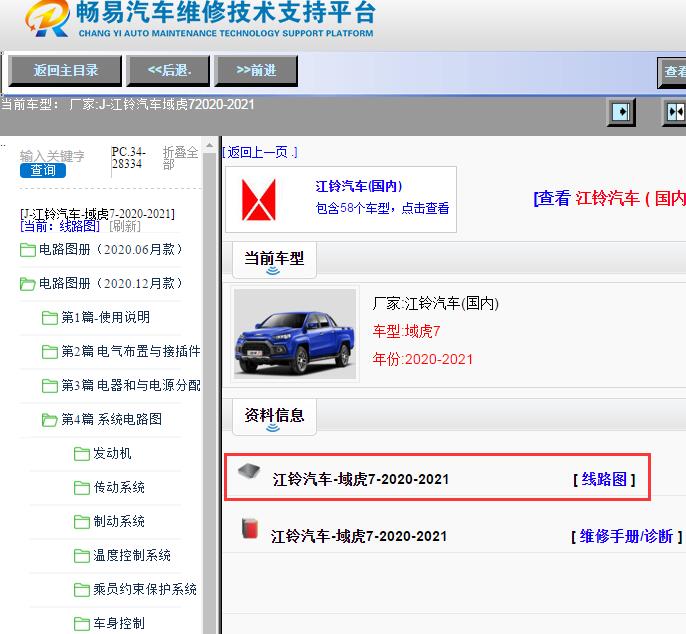Click the open folder icon of 电路图册 2020.12月款

28,284
